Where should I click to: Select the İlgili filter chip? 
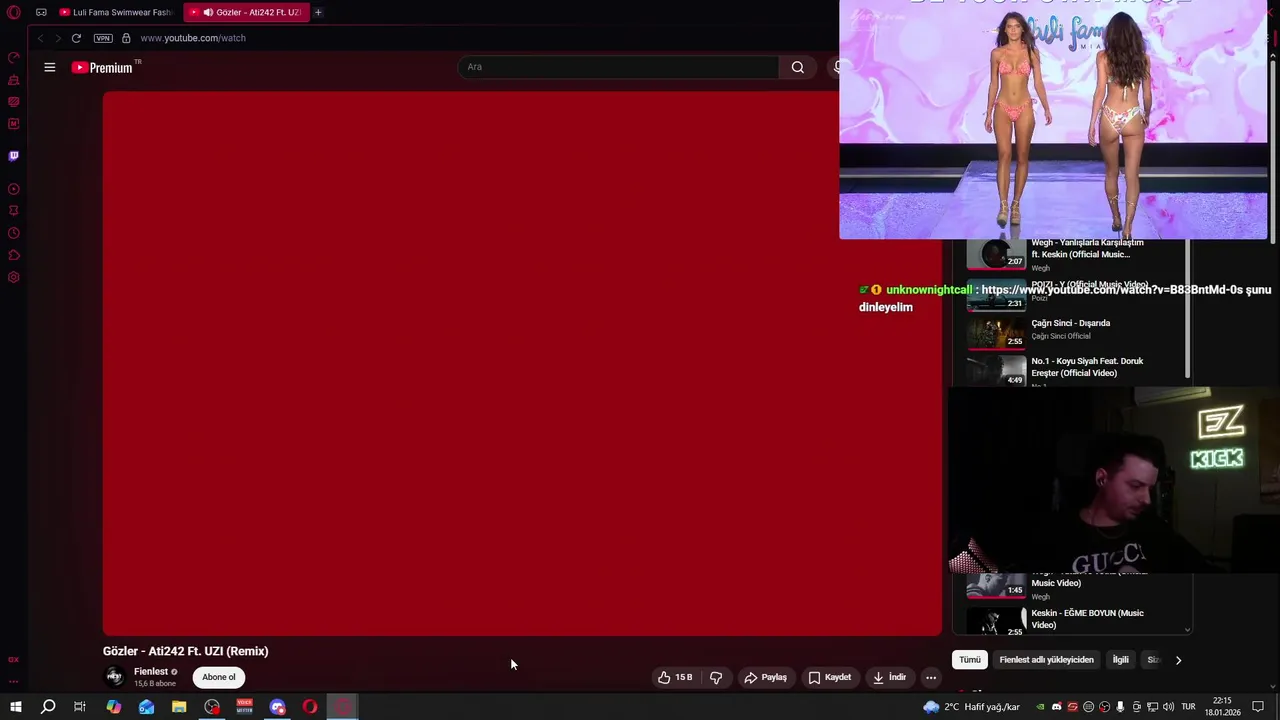(1121, 660)
